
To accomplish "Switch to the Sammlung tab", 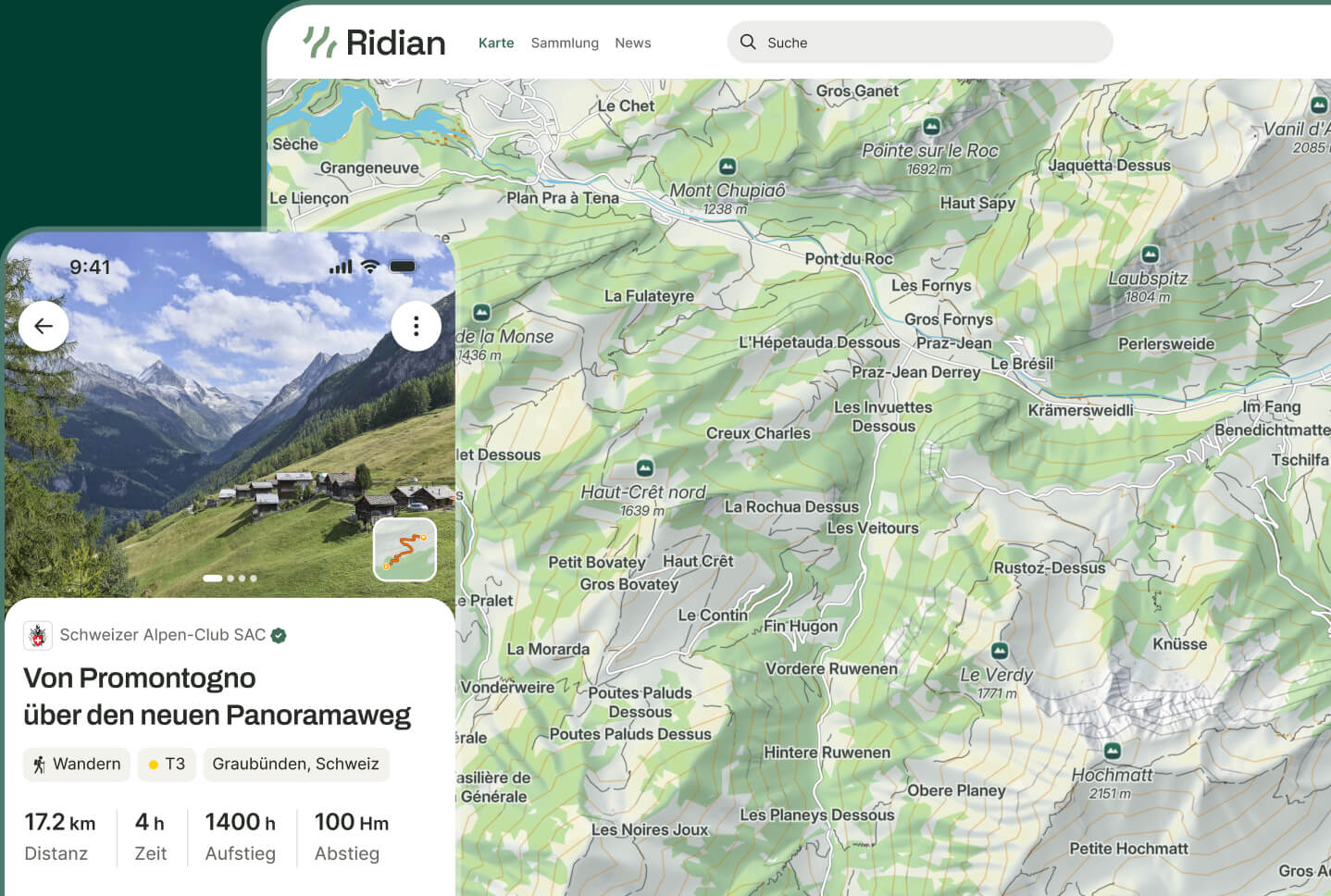I will [x=565, y=43].
